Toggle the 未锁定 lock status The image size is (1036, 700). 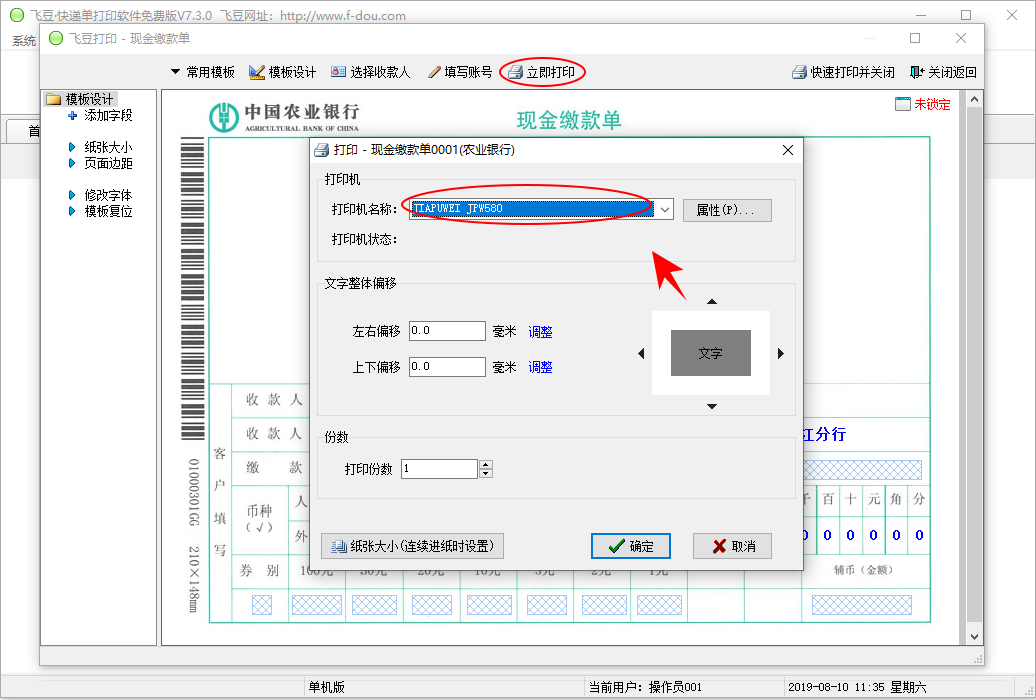tap(923, 104)
